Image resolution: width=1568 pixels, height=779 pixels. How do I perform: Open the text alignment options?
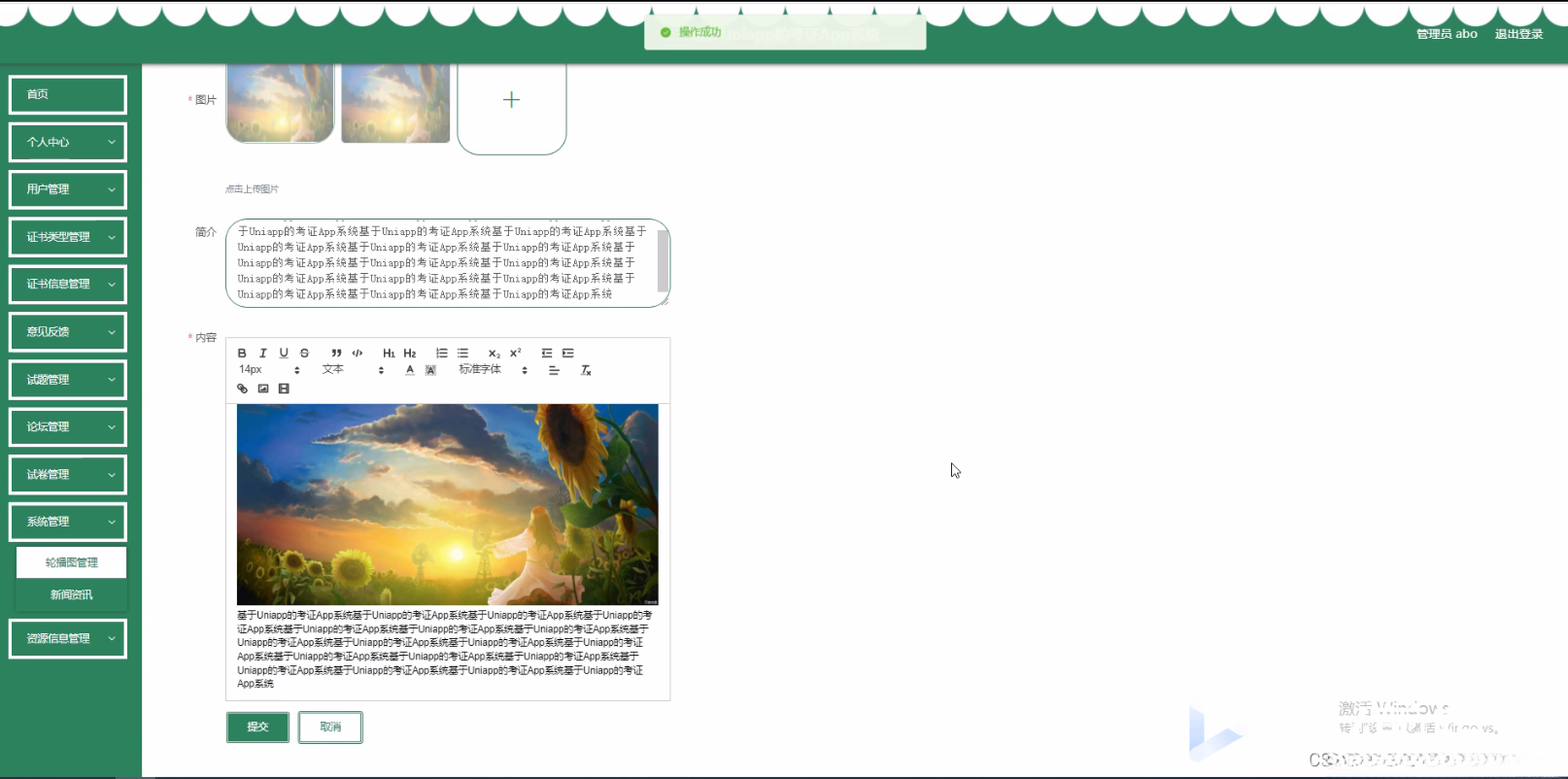click(554, 370)
